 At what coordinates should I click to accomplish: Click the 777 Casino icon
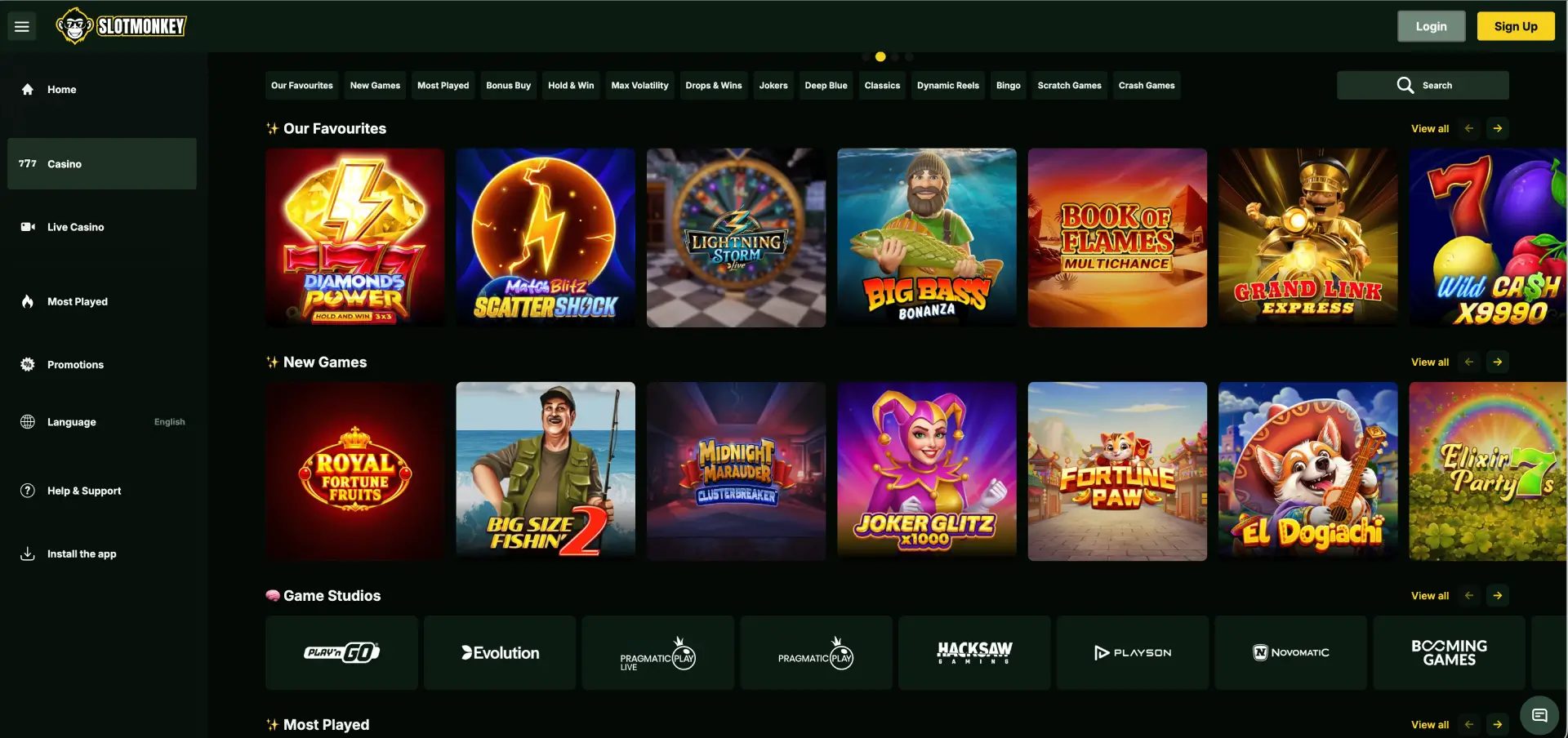pos(28,164)
